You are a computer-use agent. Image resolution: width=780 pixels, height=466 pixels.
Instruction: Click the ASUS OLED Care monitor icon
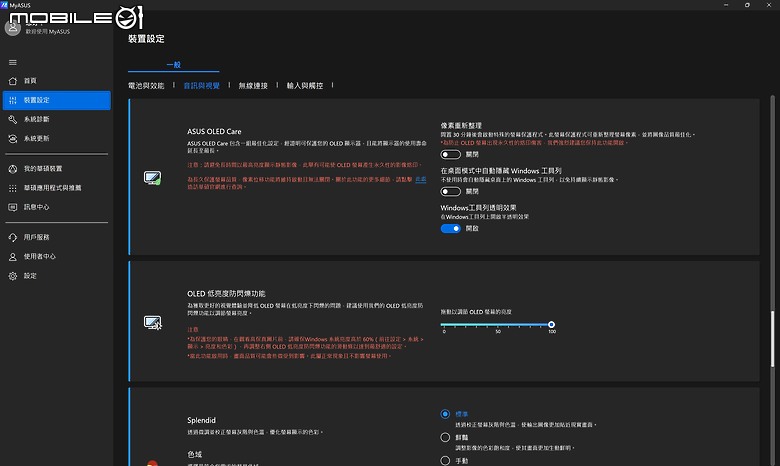pyautogui.click(x=152, y=178)
